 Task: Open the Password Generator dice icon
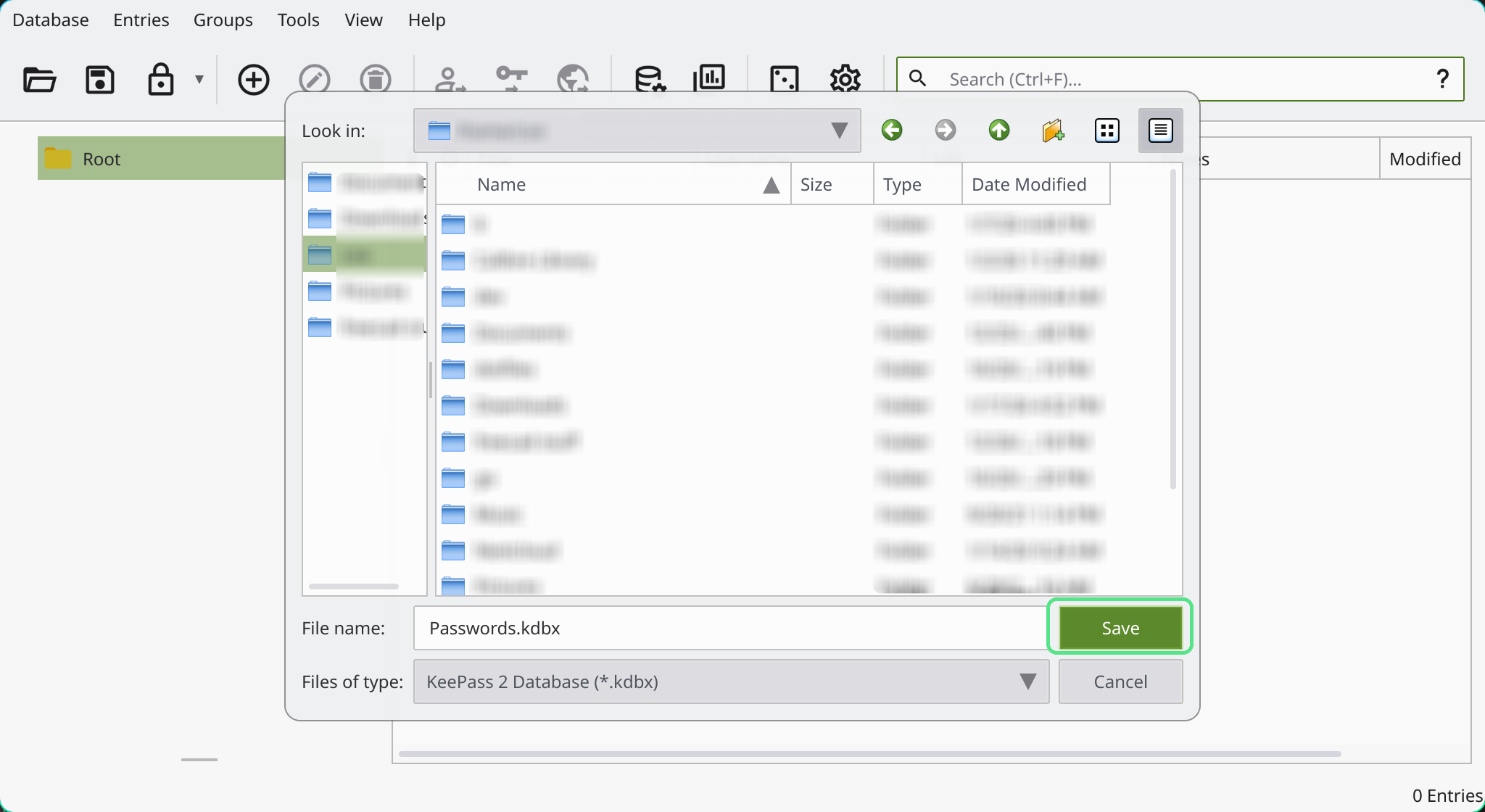(x=784, y=79)
